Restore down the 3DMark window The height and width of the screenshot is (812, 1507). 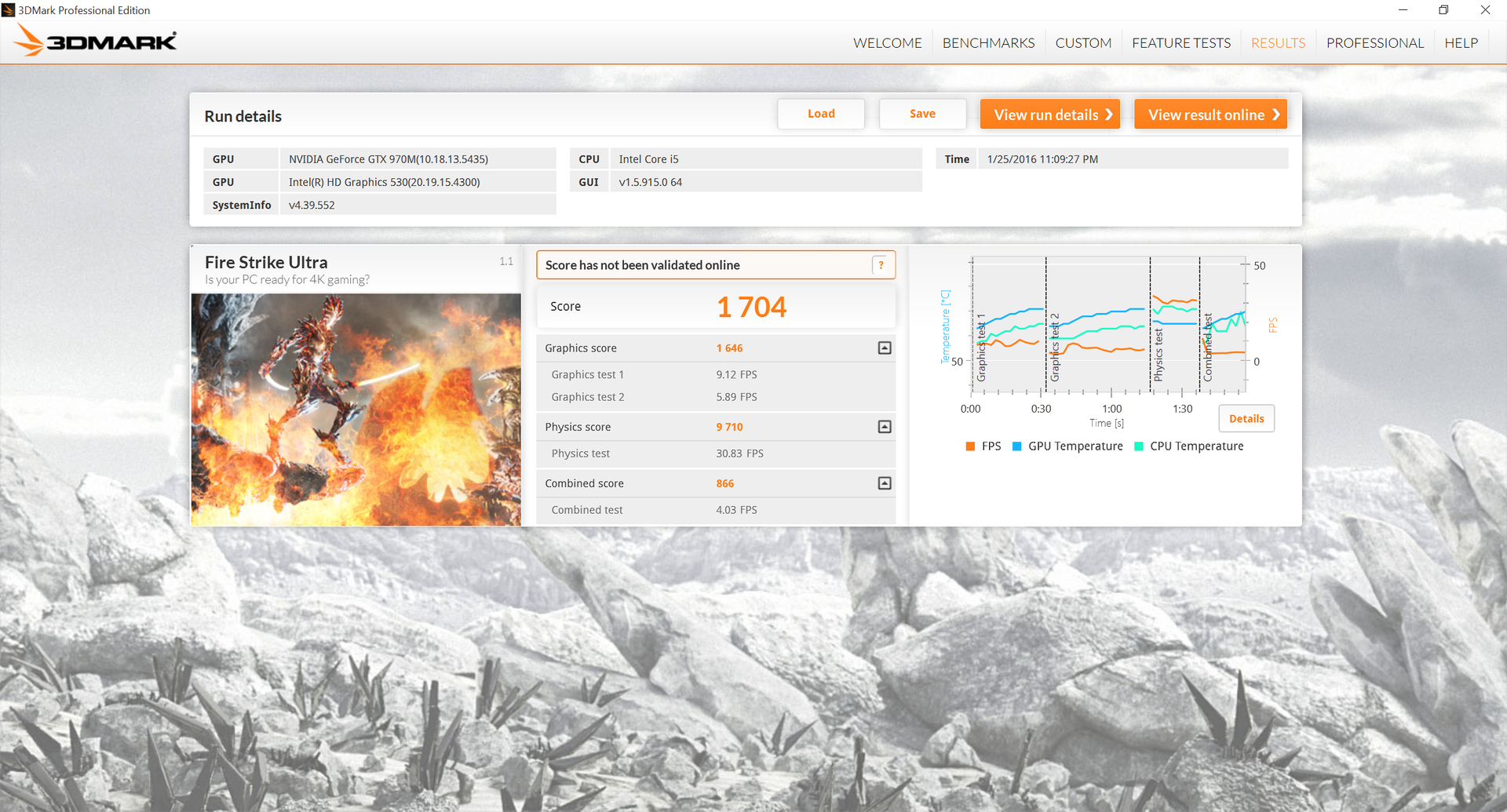coord(1443,10)
